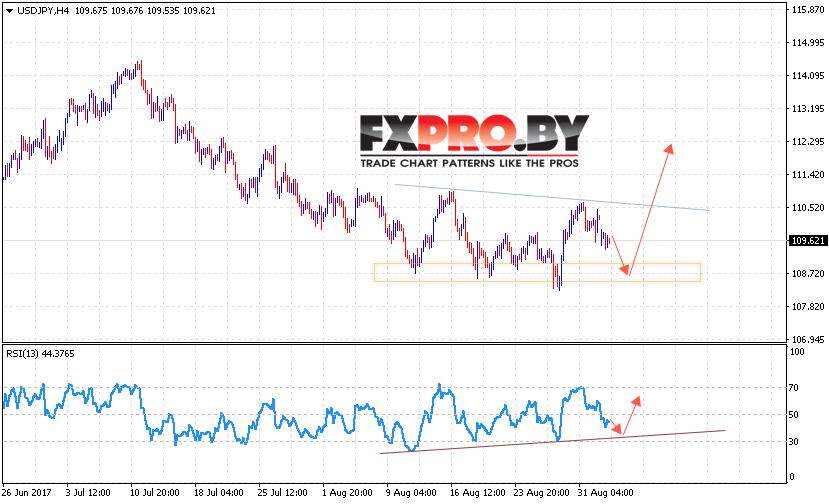This screenshot has width=829, height=504.
Task: Select the RSI 30 level label
Action: pyautogui.click(x=793, y=442)
